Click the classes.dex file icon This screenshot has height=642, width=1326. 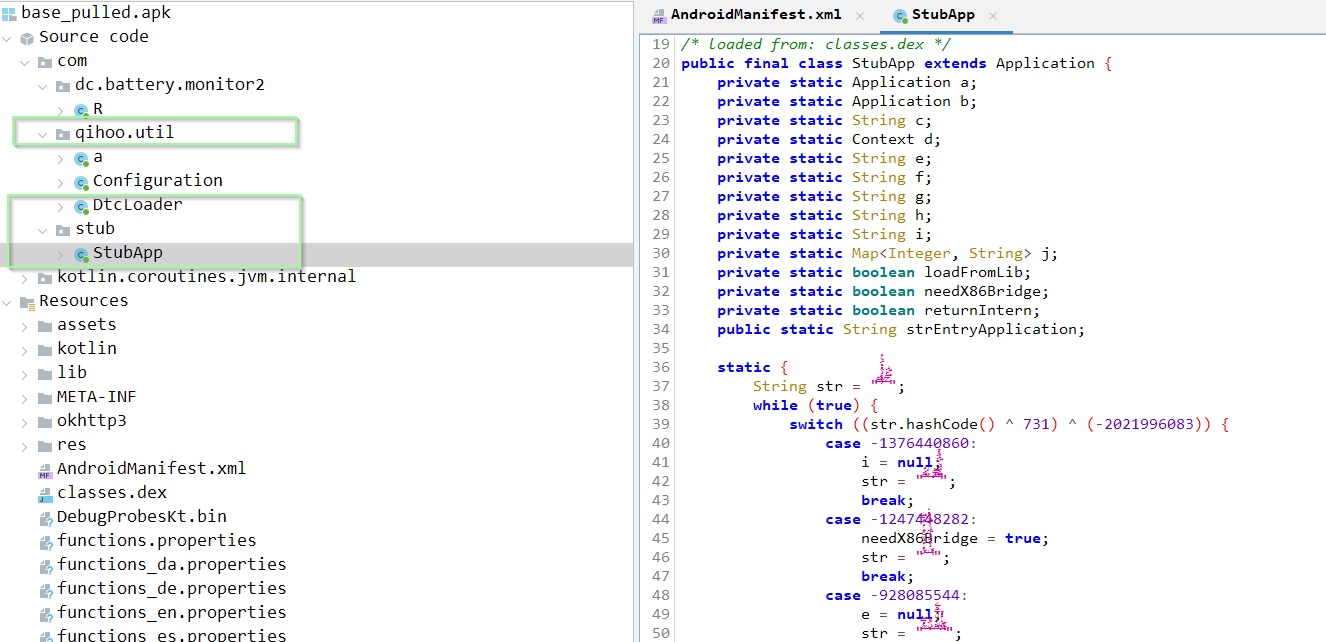tap(45, 494)
